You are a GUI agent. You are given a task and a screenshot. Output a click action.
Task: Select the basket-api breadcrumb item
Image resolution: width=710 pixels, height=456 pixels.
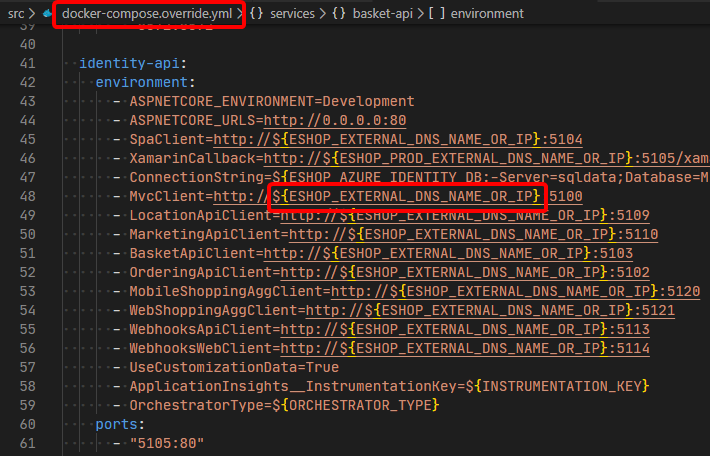click(x=383, y=14)
